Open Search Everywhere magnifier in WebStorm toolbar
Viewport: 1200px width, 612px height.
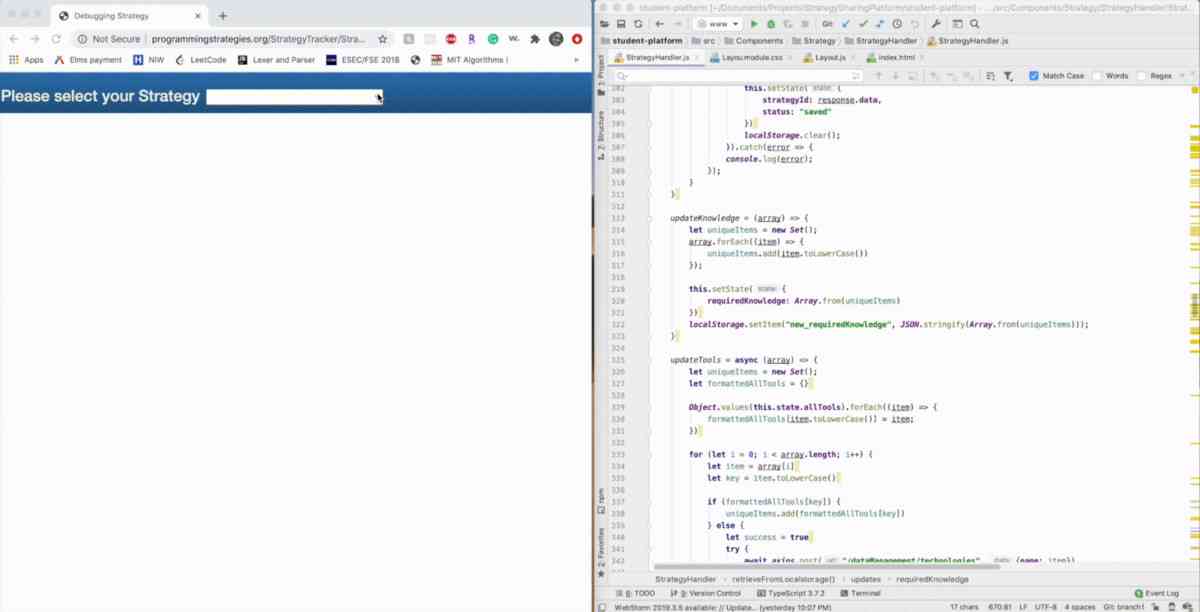click(975, 24)
